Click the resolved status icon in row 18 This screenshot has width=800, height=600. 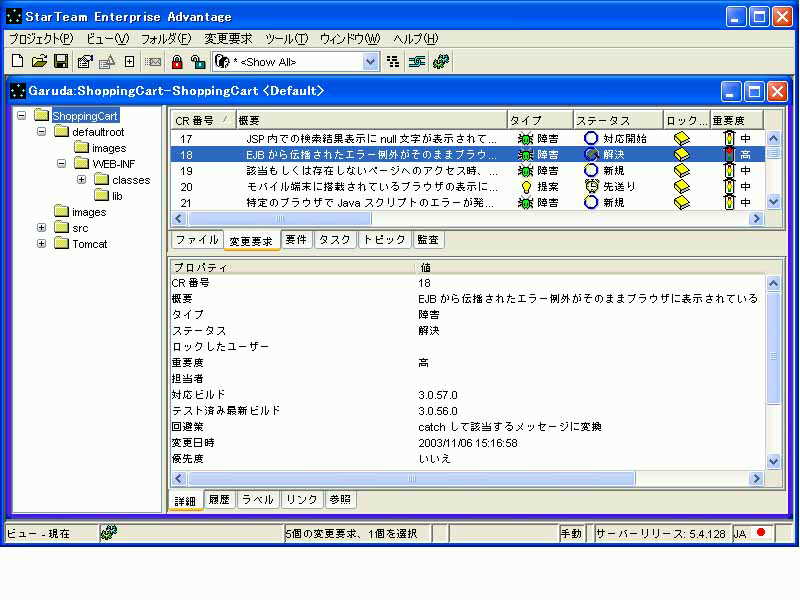pyautogui.click(x=591, y=154)
